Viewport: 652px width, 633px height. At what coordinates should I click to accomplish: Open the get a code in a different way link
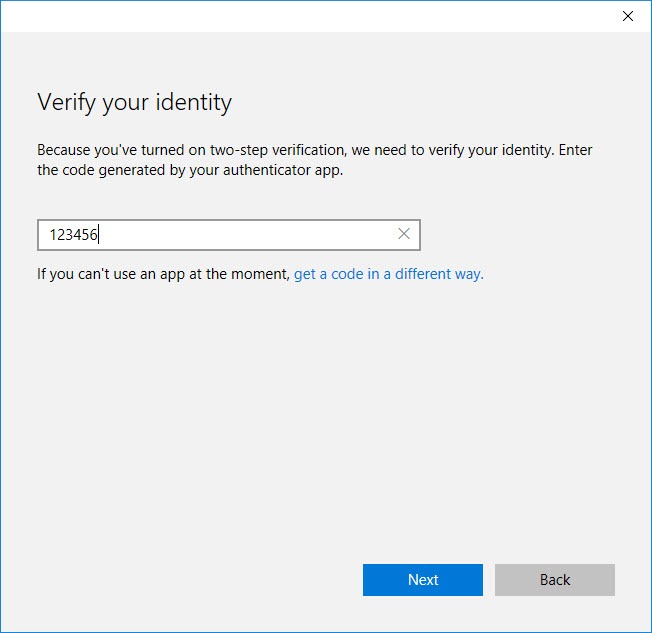point(388,274)
